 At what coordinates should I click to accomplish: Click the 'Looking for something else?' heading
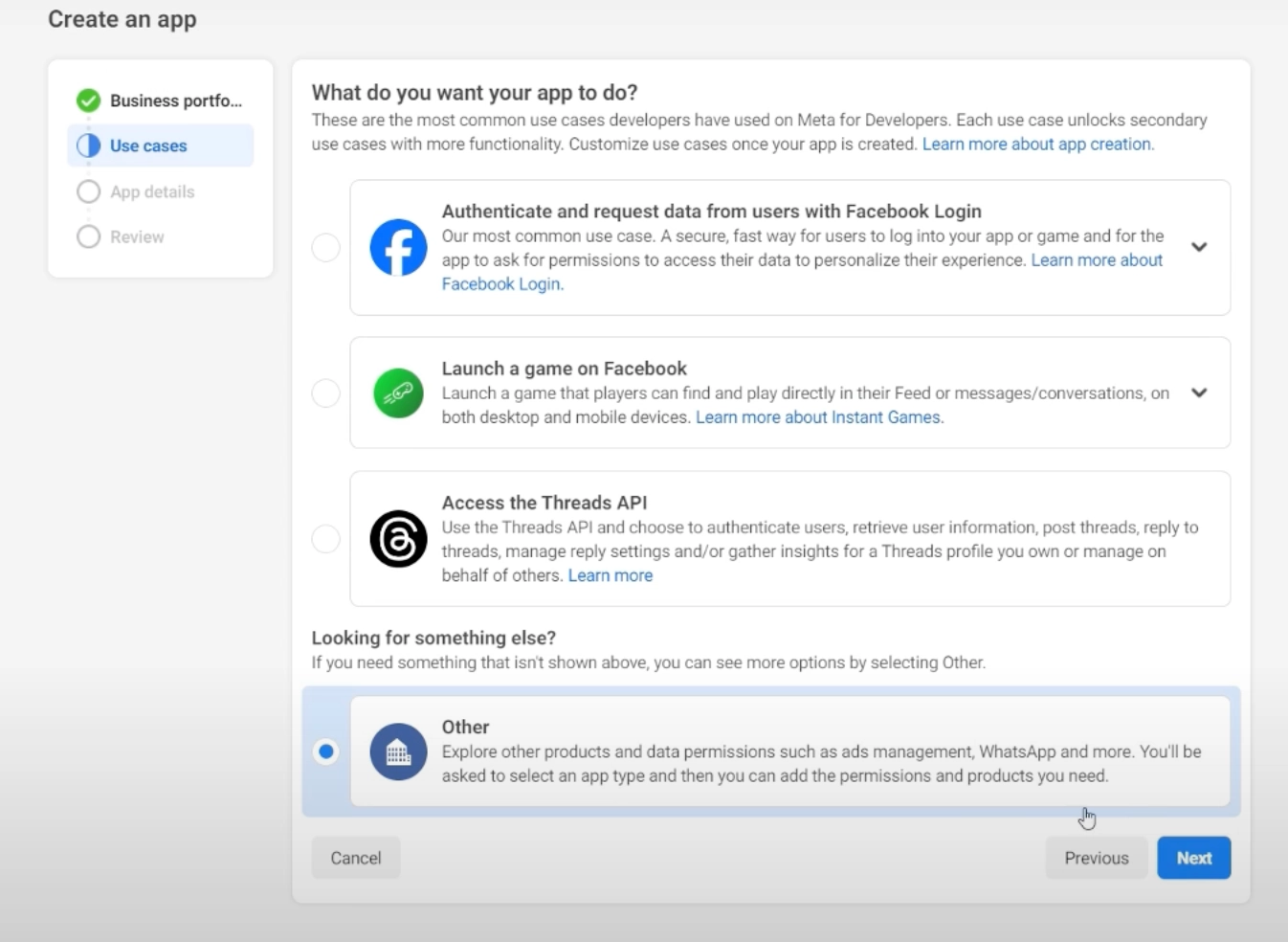click(x=433, y=638)
